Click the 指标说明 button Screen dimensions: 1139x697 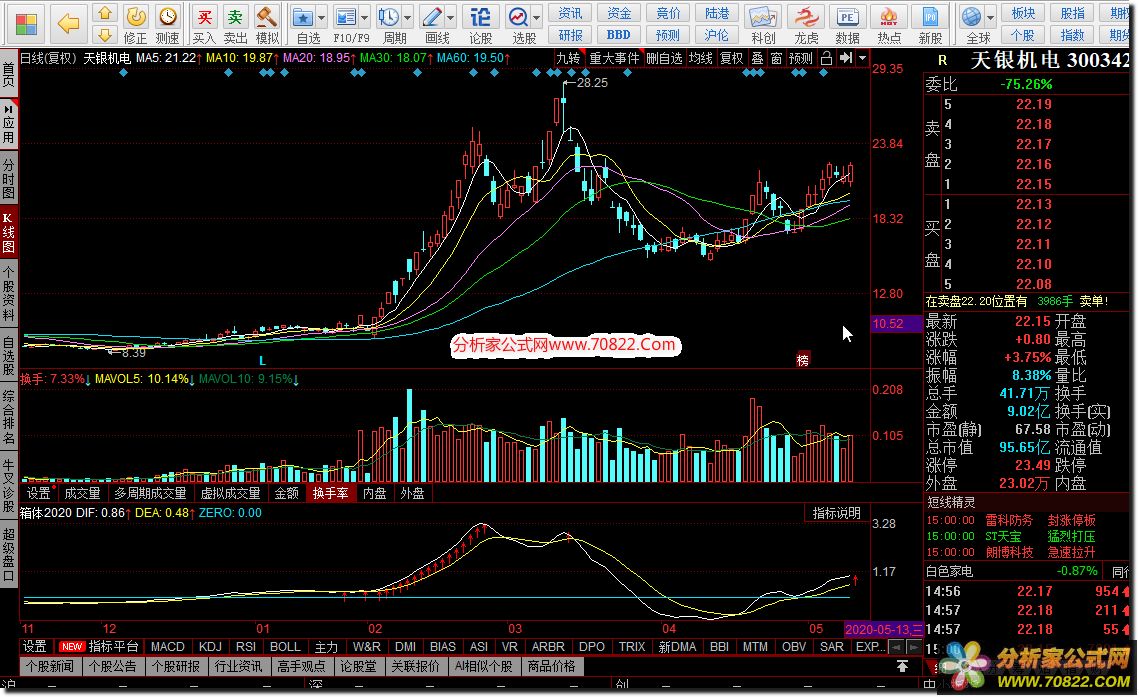coord(836,513)
